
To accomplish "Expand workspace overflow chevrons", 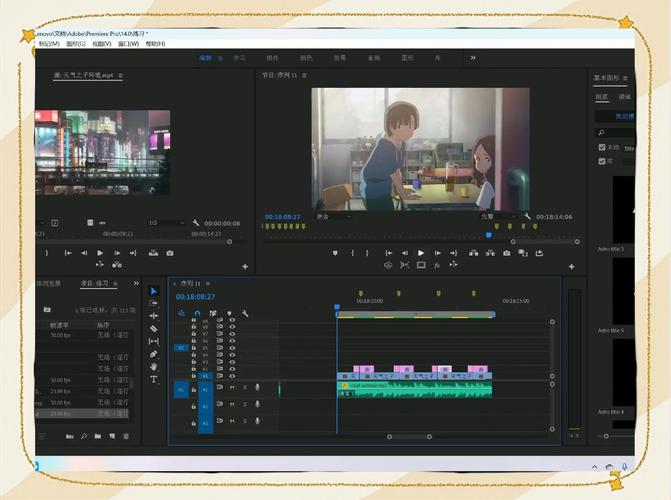I will (x=473, y=58).
